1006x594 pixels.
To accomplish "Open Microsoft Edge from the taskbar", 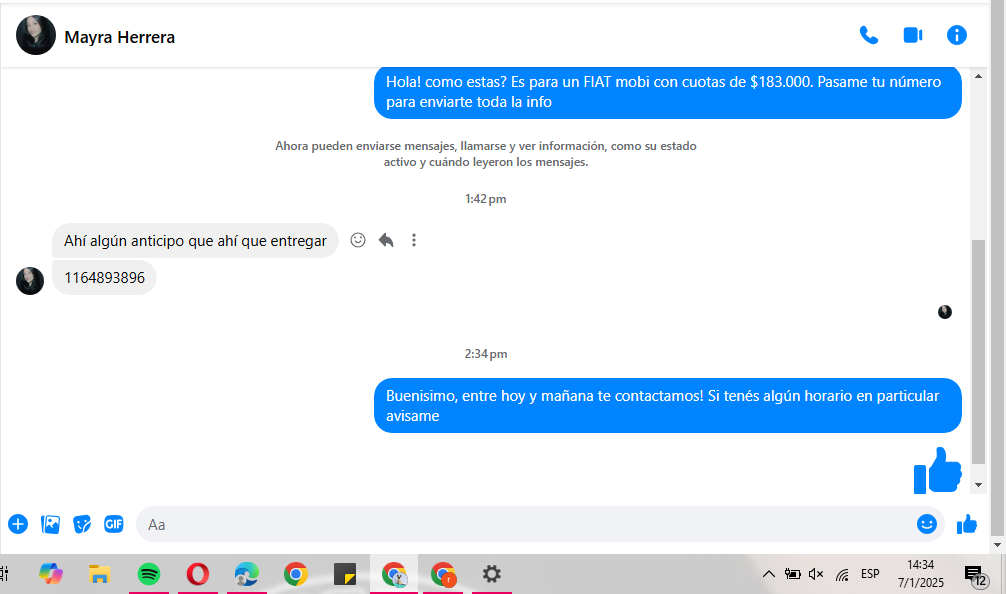I will pyautogui.click(x=247, y=573).
